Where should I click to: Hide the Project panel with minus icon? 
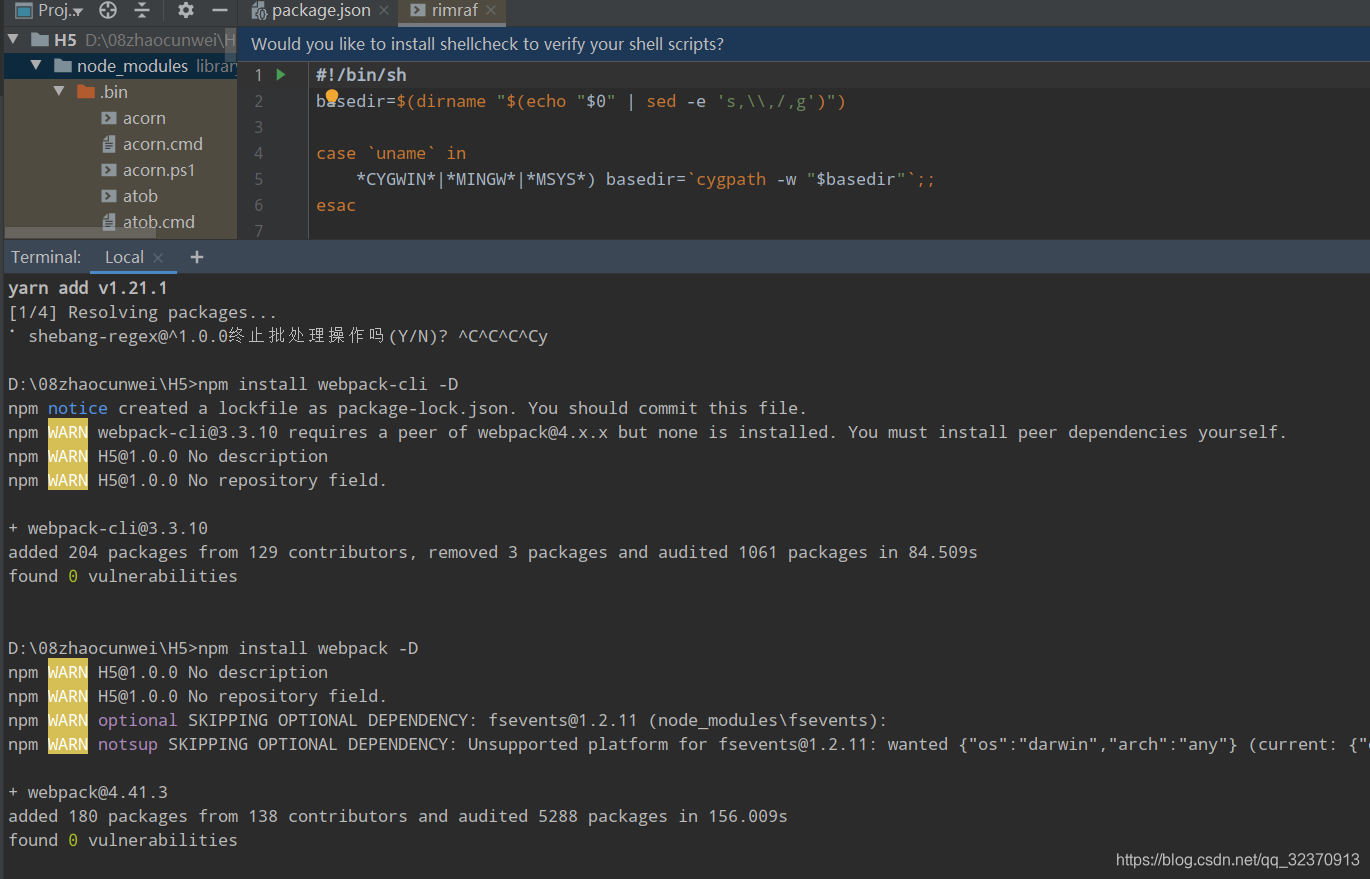(220, 11)
